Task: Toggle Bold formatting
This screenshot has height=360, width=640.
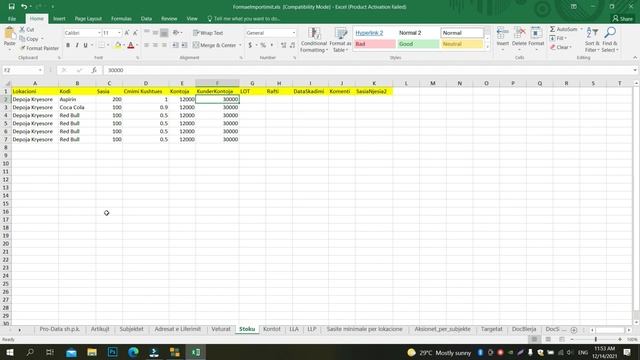Action: point(68,45)
